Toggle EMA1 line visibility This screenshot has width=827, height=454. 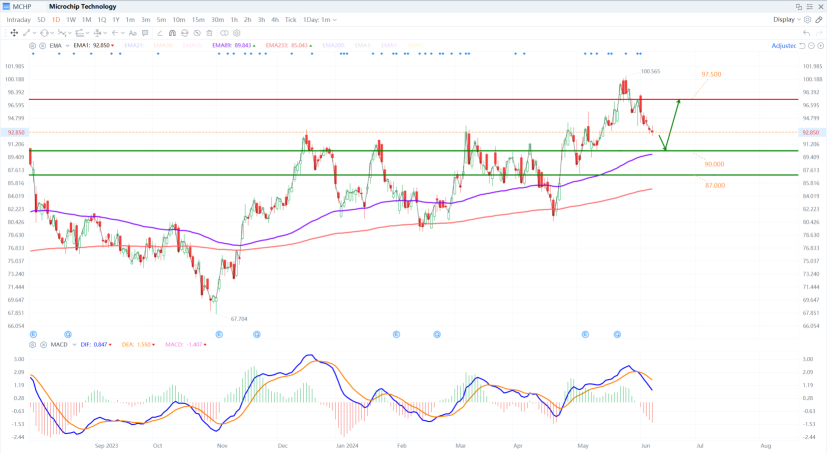[x=93, y=46]
